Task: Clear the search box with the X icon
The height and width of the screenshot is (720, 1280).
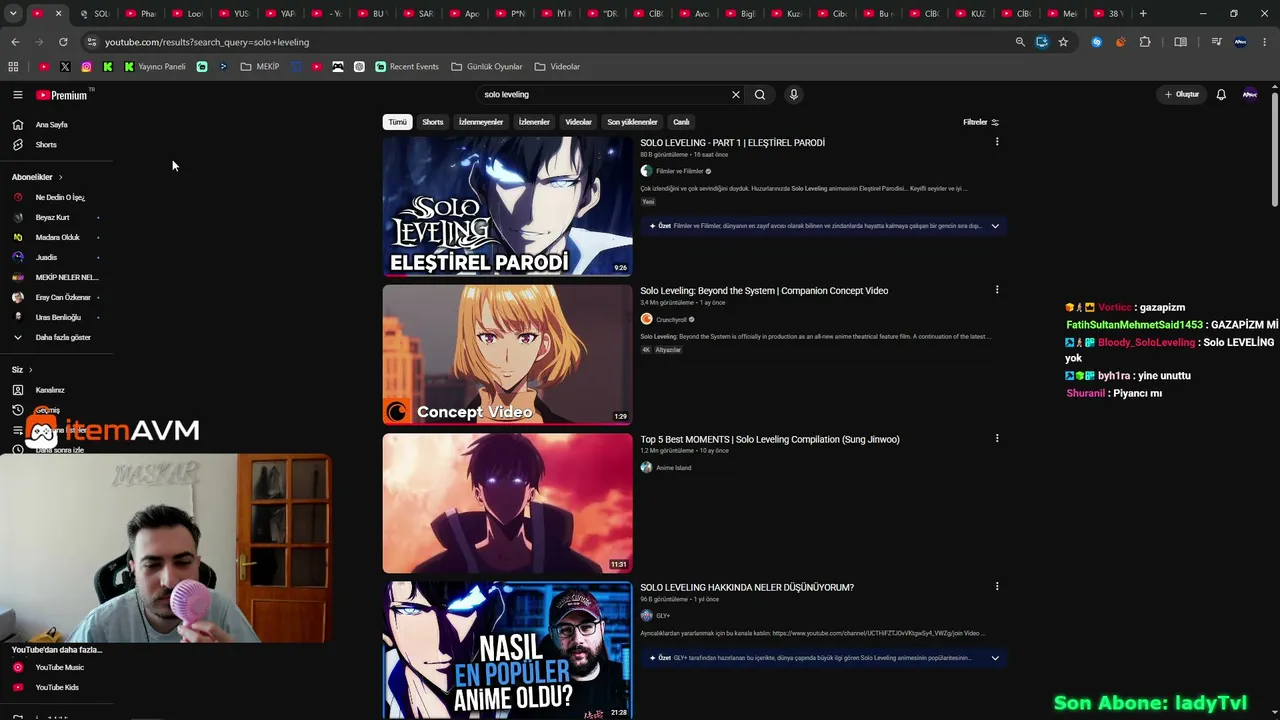Action: pyautogui.click(x=736, y=95)
